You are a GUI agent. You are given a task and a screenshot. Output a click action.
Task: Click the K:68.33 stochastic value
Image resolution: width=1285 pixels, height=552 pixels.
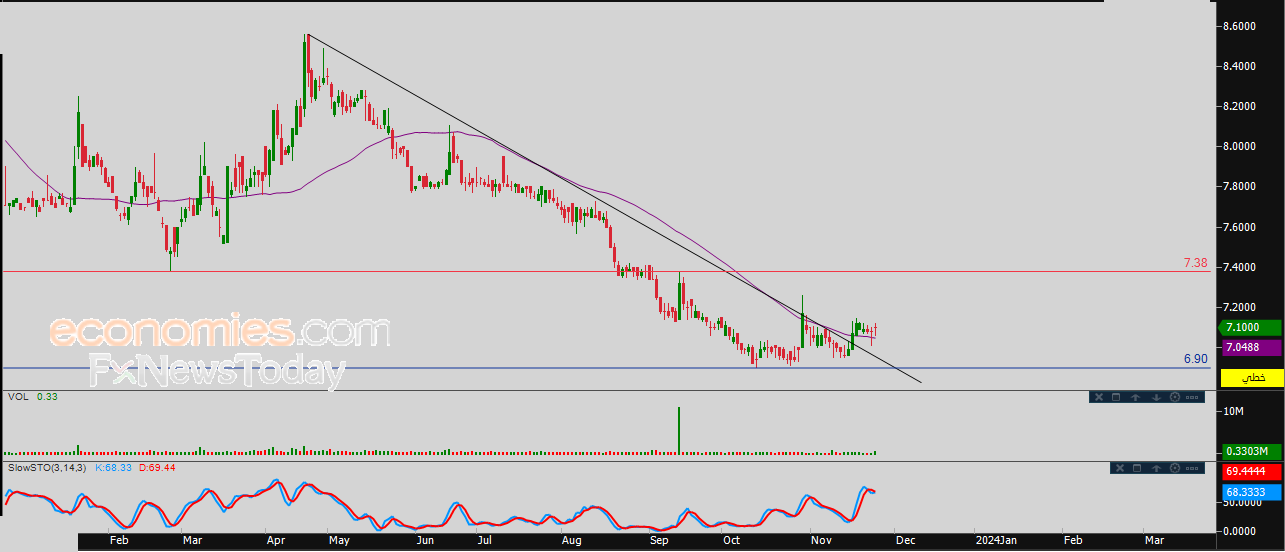click(x=115, y=467)
